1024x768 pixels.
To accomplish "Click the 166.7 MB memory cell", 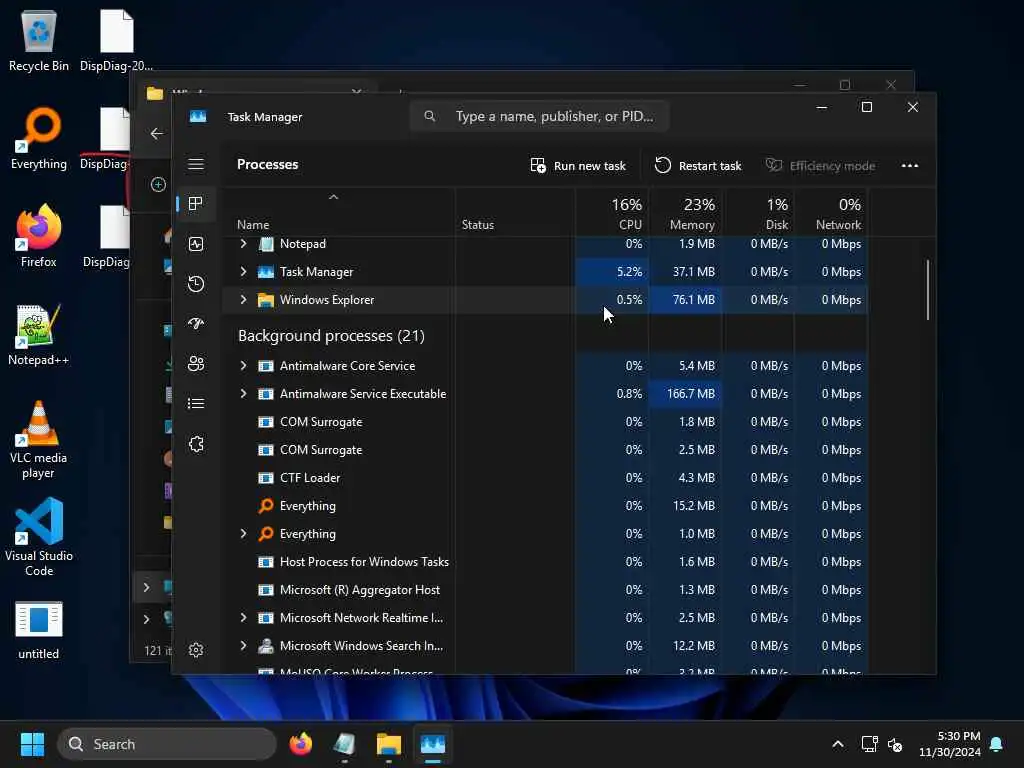I will point(685,394).
